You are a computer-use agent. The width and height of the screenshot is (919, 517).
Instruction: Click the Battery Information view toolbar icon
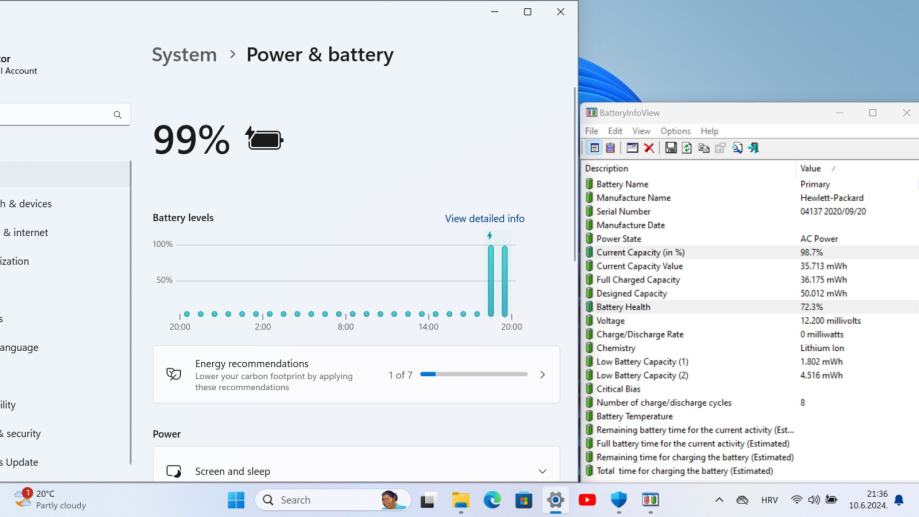(594, 148)
